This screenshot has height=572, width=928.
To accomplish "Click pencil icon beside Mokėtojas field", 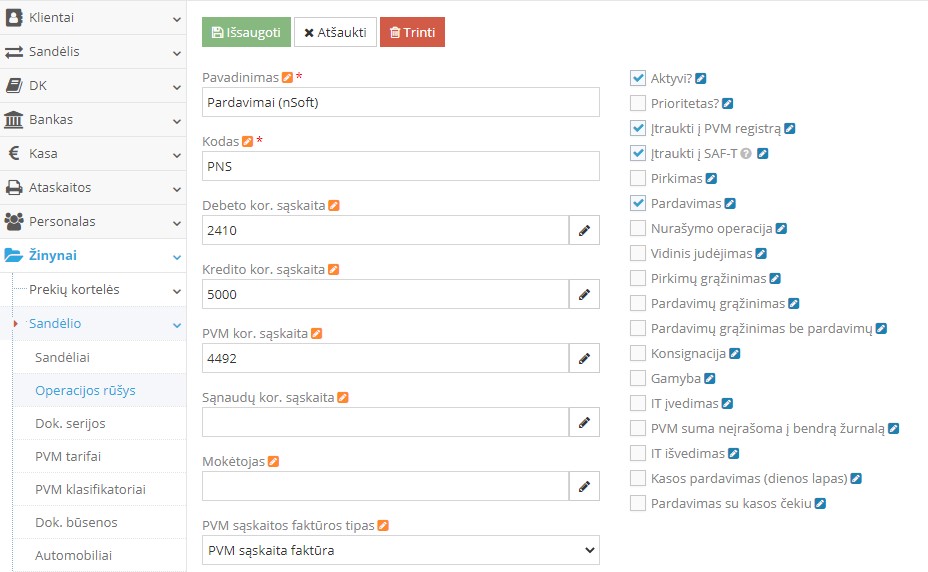I will [x=584, y=487].
